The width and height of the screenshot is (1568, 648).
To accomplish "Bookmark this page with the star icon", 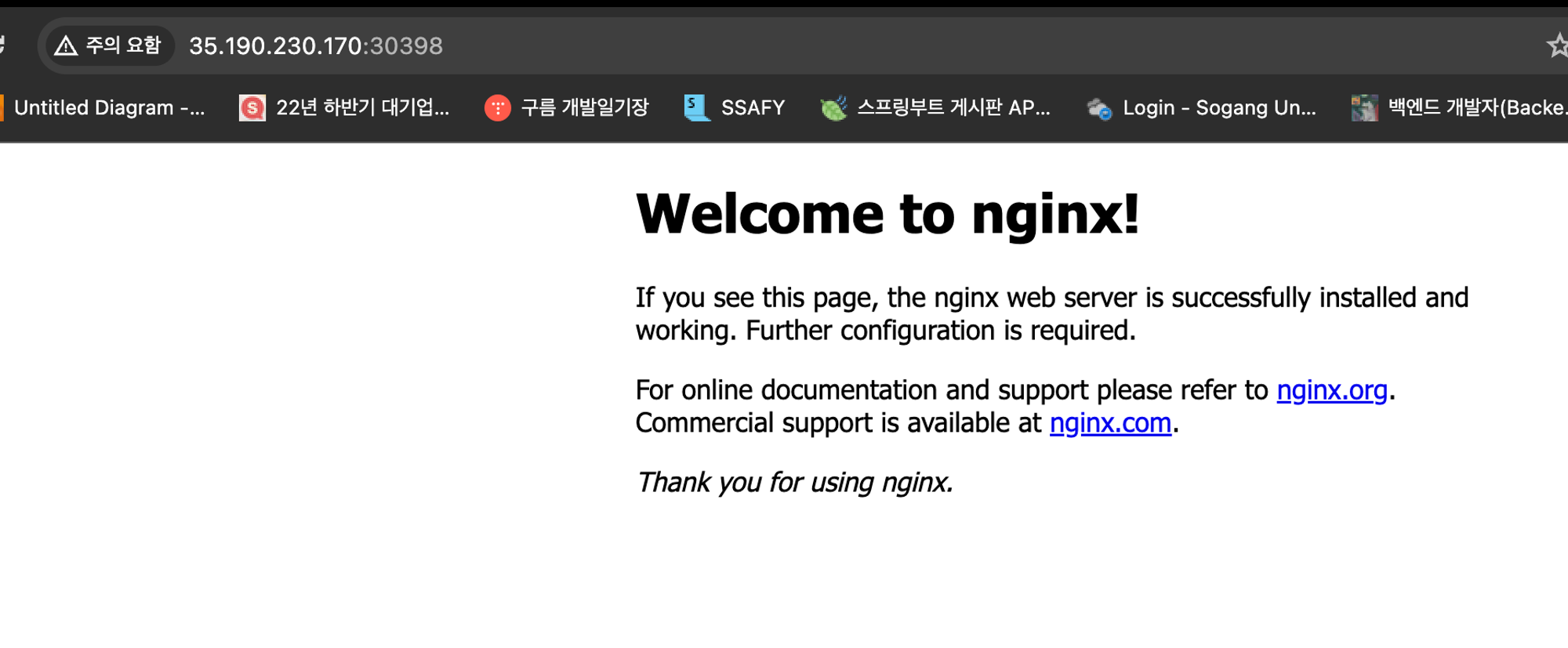I will point(1558,45).
